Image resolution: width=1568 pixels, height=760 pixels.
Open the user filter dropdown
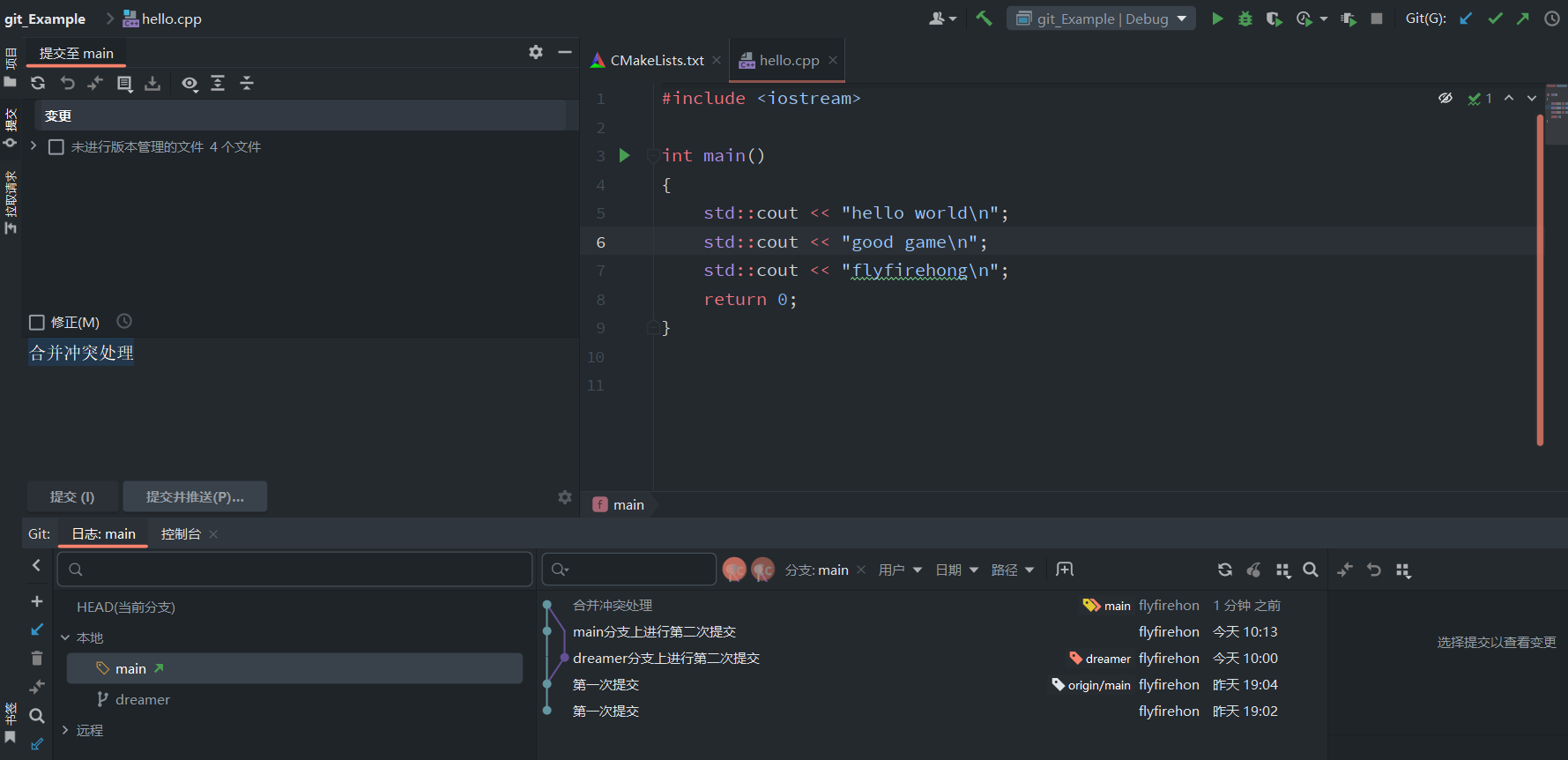click(x=900, y=570)
